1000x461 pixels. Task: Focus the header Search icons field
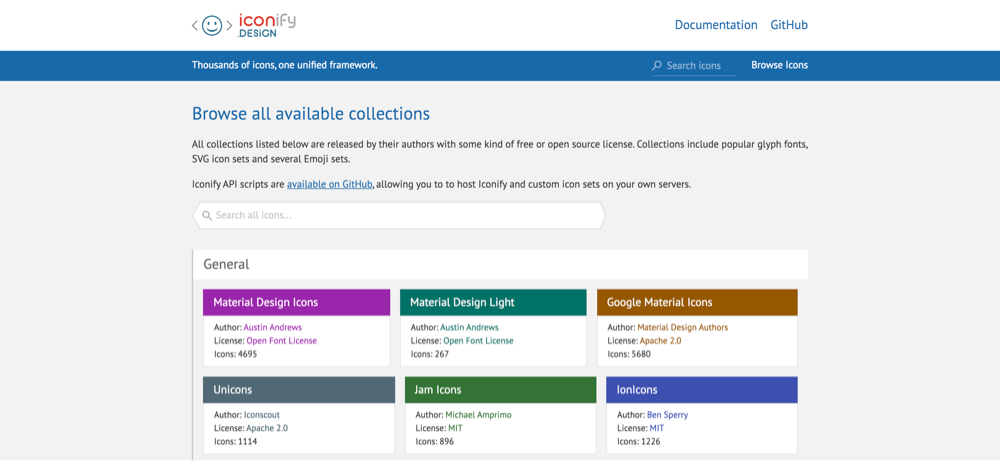click(x=694, y=66)
